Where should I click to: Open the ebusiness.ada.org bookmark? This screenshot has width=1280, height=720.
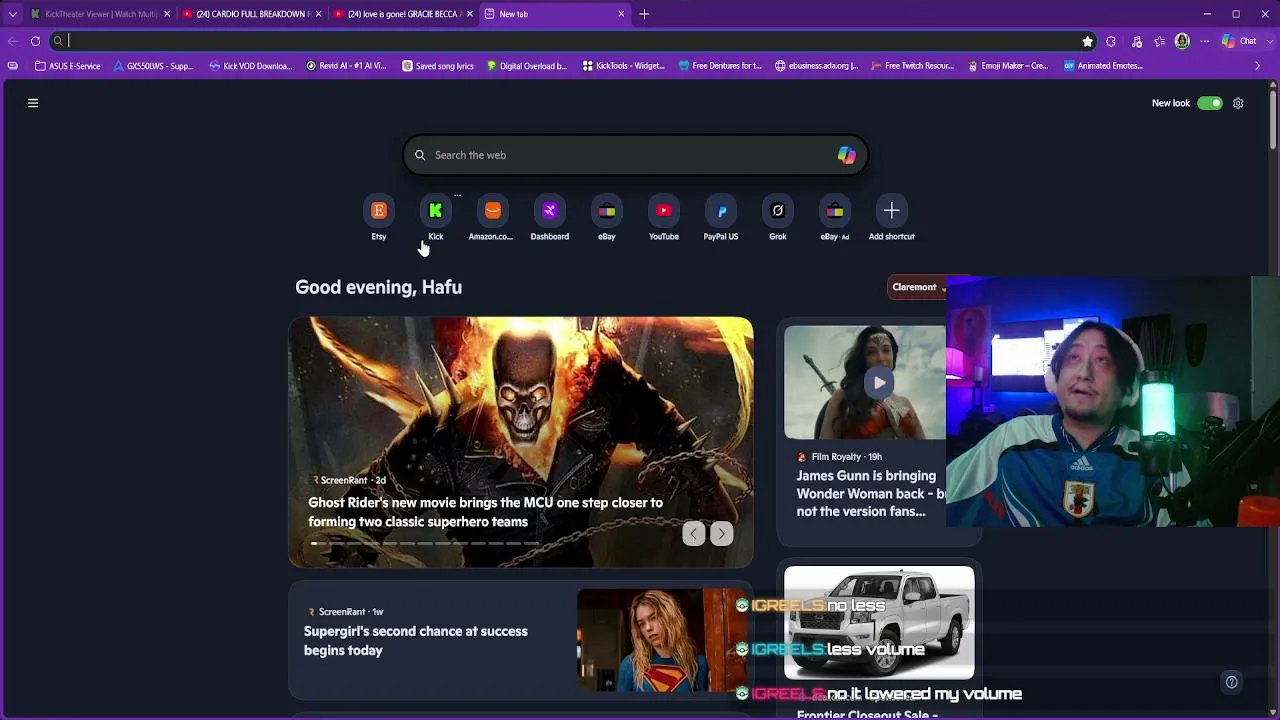tap(816, 66)
